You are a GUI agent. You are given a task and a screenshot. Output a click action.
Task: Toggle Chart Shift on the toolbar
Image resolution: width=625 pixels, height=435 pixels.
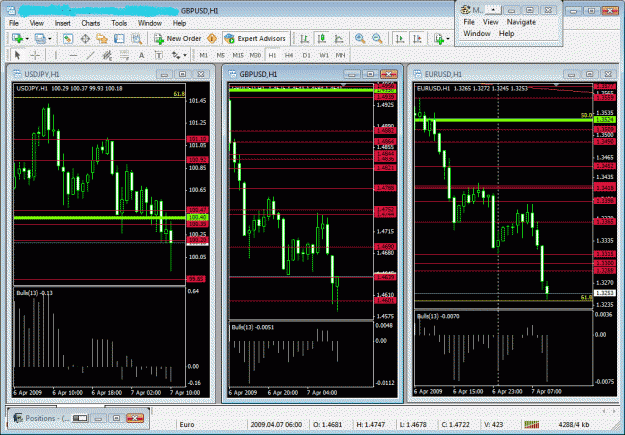(417, 39)
